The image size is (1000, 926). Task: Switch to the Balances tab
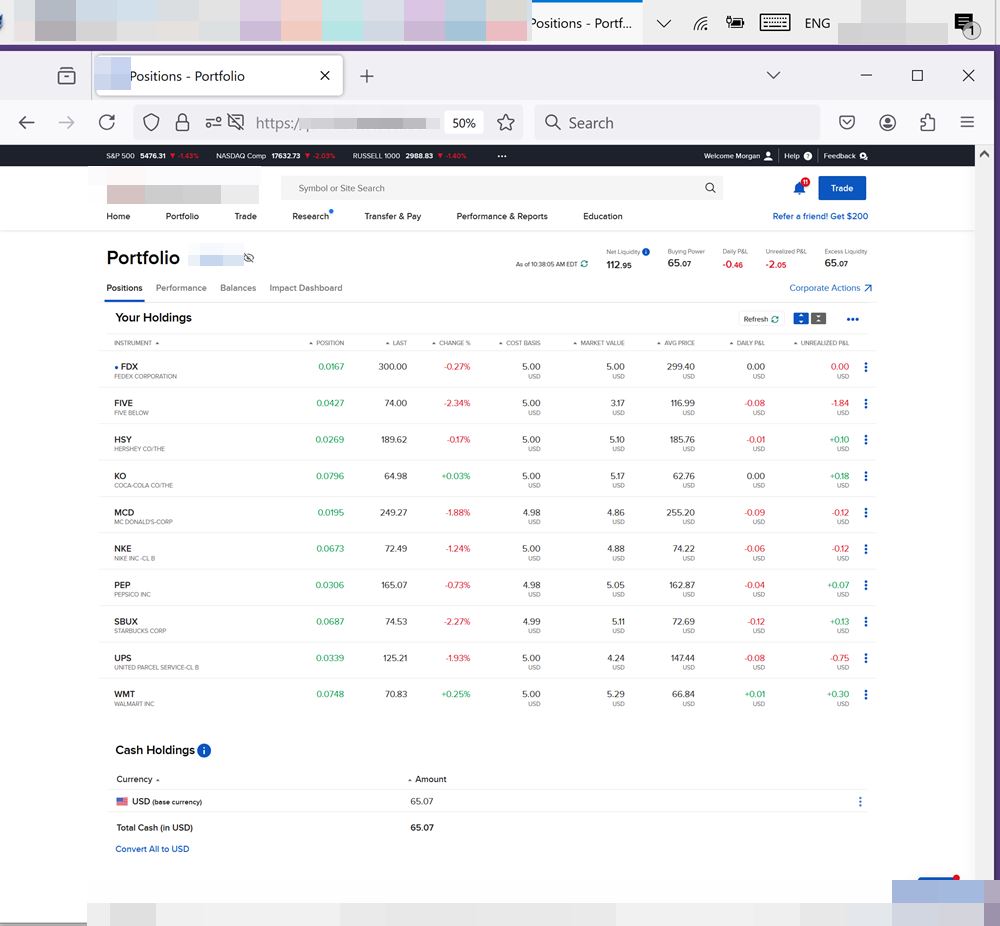pos(238,288)
